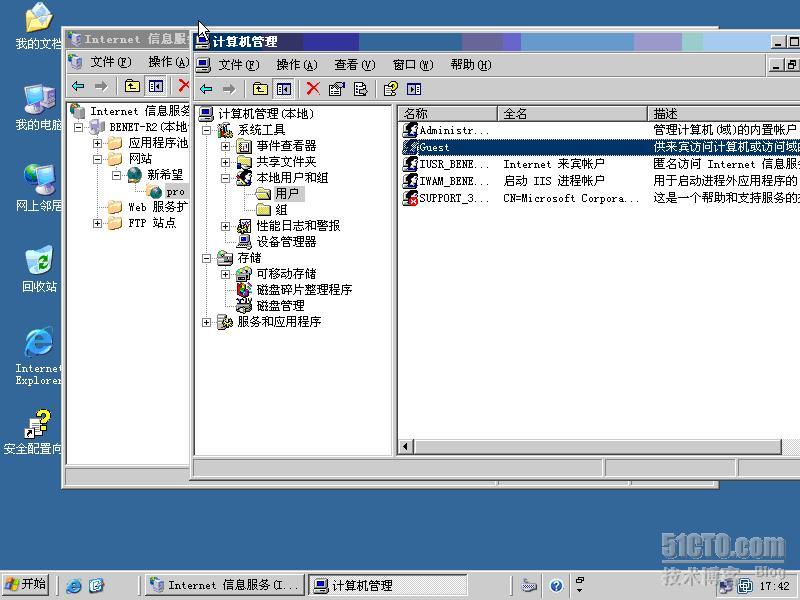Click Forward arrow in Computer Management toolbar
The width and height of the screenshot is (800, 600).
pyautogui.click(x=229, y=89)
